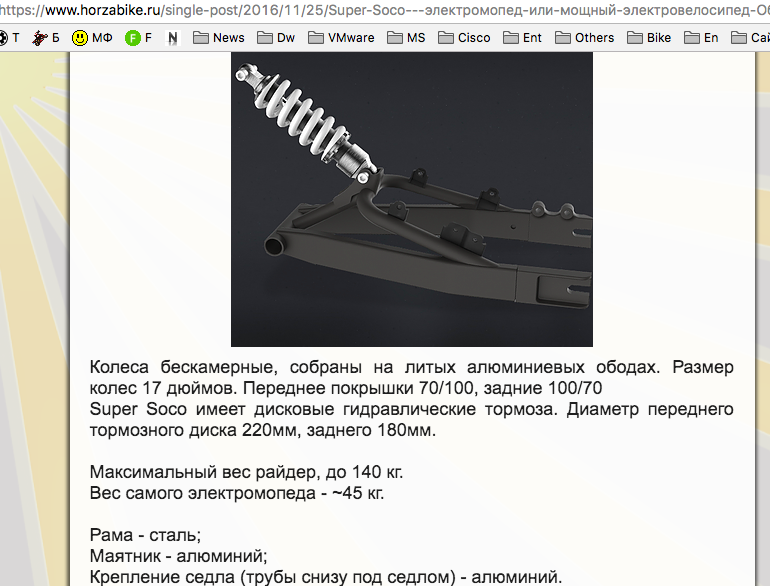This screenshot has height=586, width=770.
Task: Expand the Dw bookmarks folder
Action: 276,38
